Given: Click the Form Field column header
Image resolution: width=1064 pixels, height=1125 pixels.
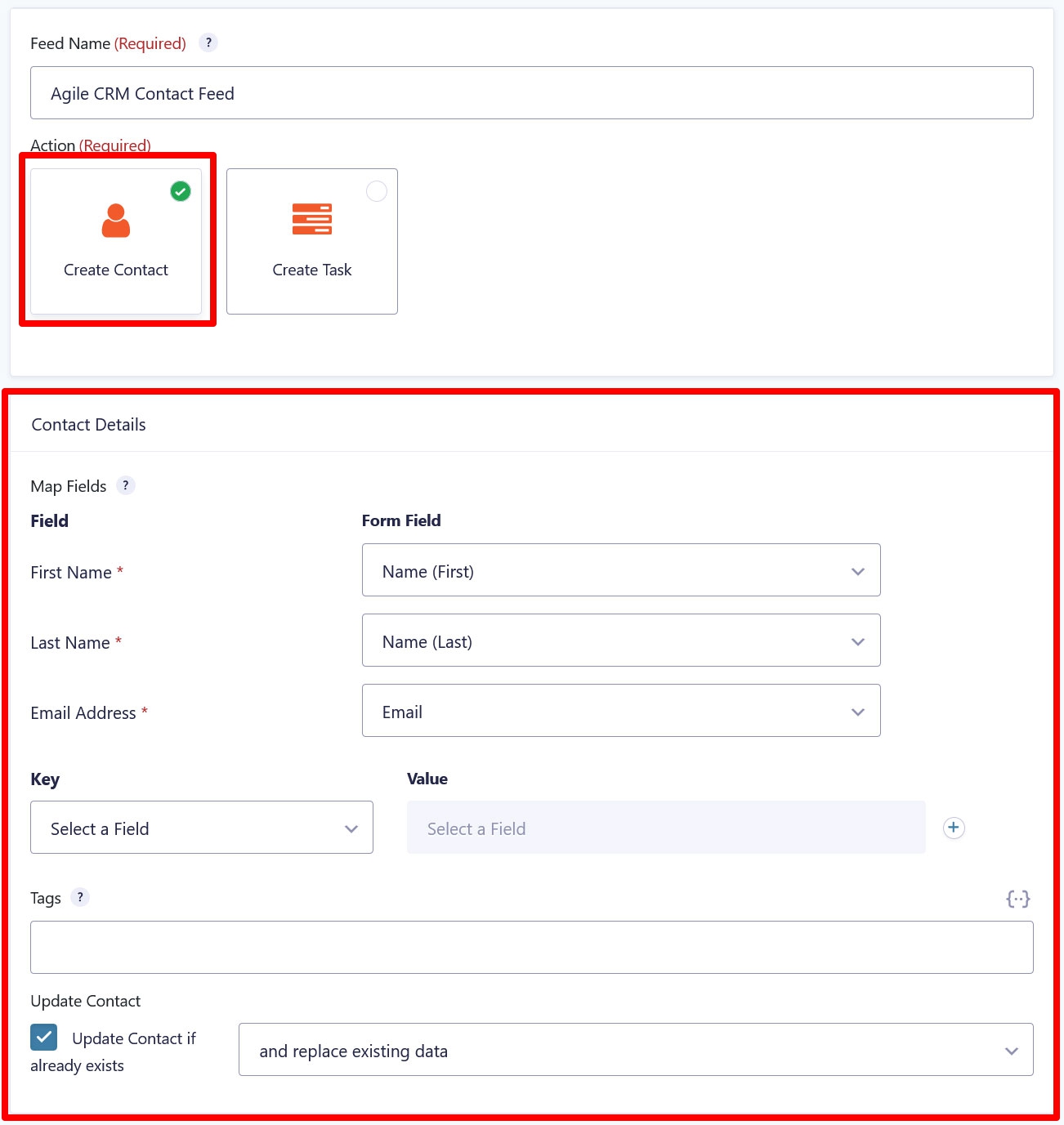Looking at the screenshot, I should tap(401, 520).
